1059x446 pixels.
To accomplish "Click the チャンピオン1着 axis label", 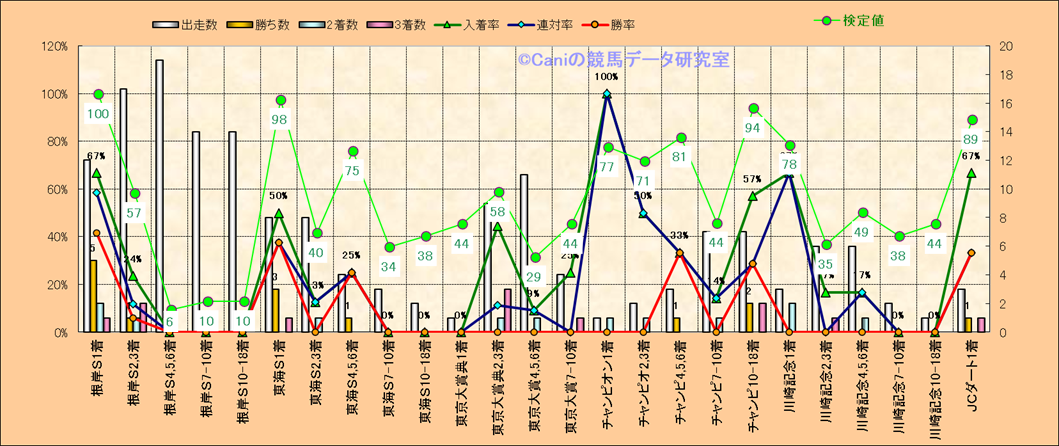I will tap(607, 379).
